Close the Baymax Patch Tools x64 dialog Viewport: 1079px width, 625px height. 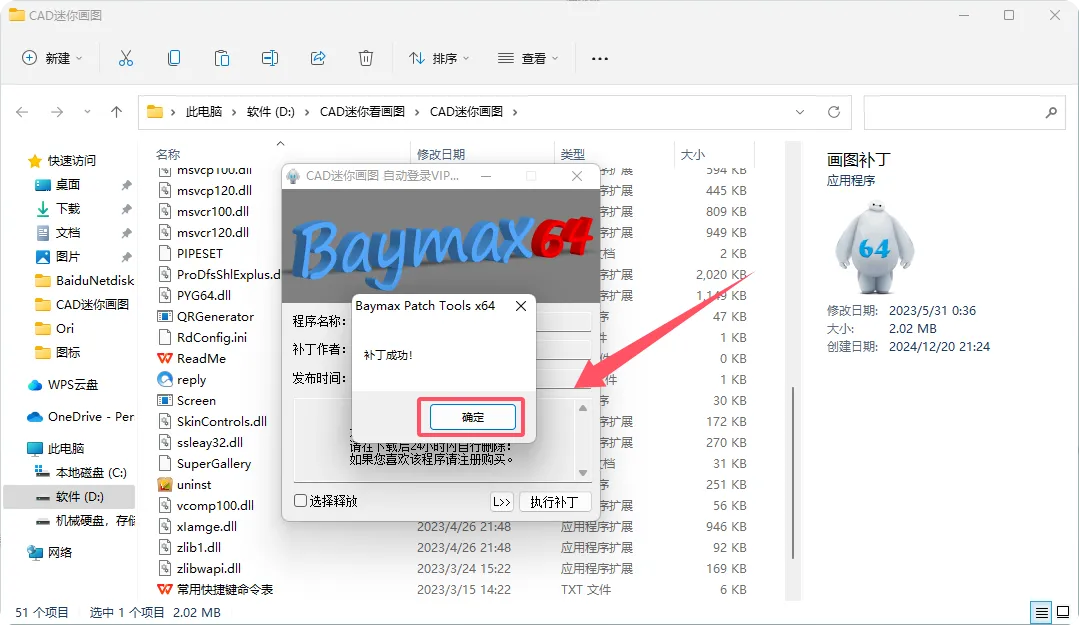[521, 306]
